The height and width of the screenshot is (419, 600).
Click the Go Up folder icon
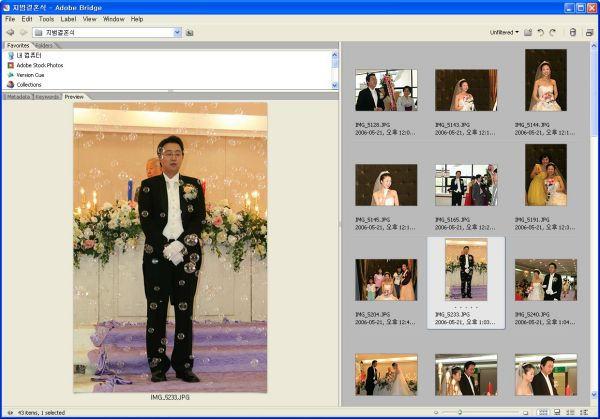point(190,32)
